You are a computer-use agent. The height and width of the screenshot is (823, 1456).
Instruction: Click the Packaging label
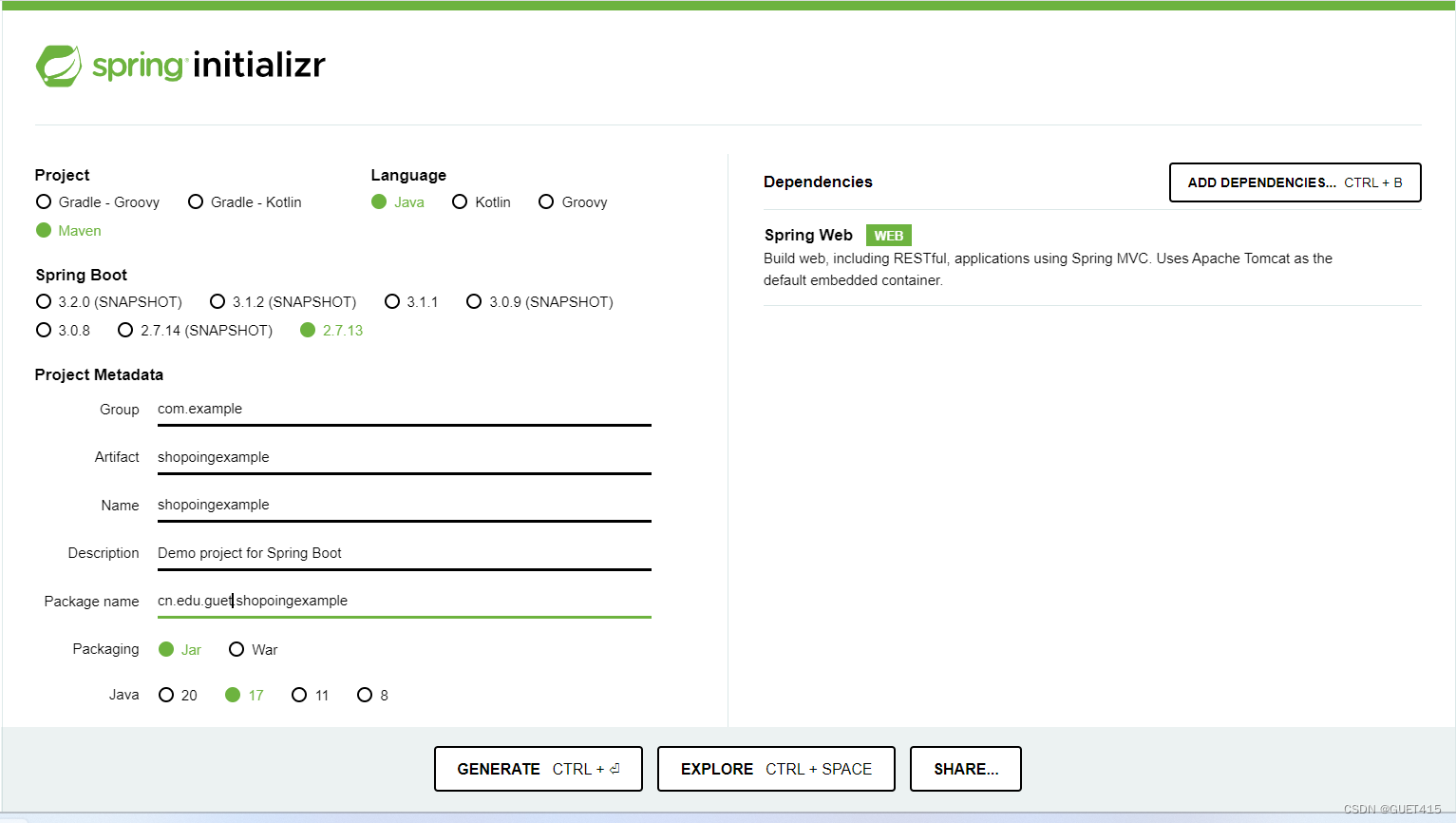click(105, 649)
